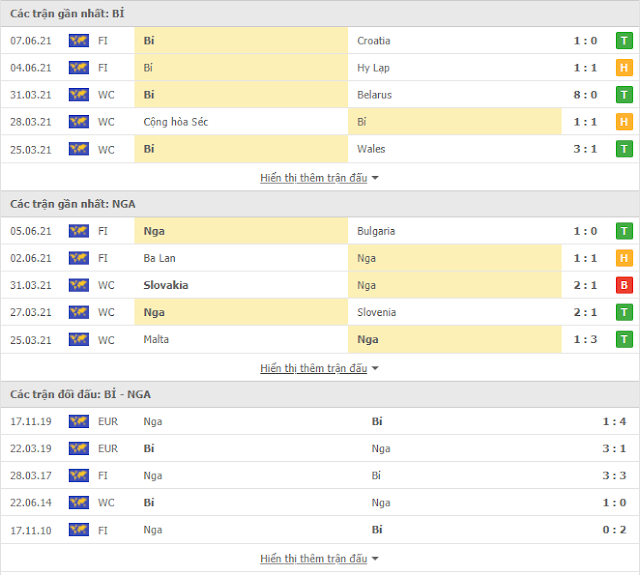Select the Bulgaria opponent name
Screen dimensions: 640x575
pos(376,231)
